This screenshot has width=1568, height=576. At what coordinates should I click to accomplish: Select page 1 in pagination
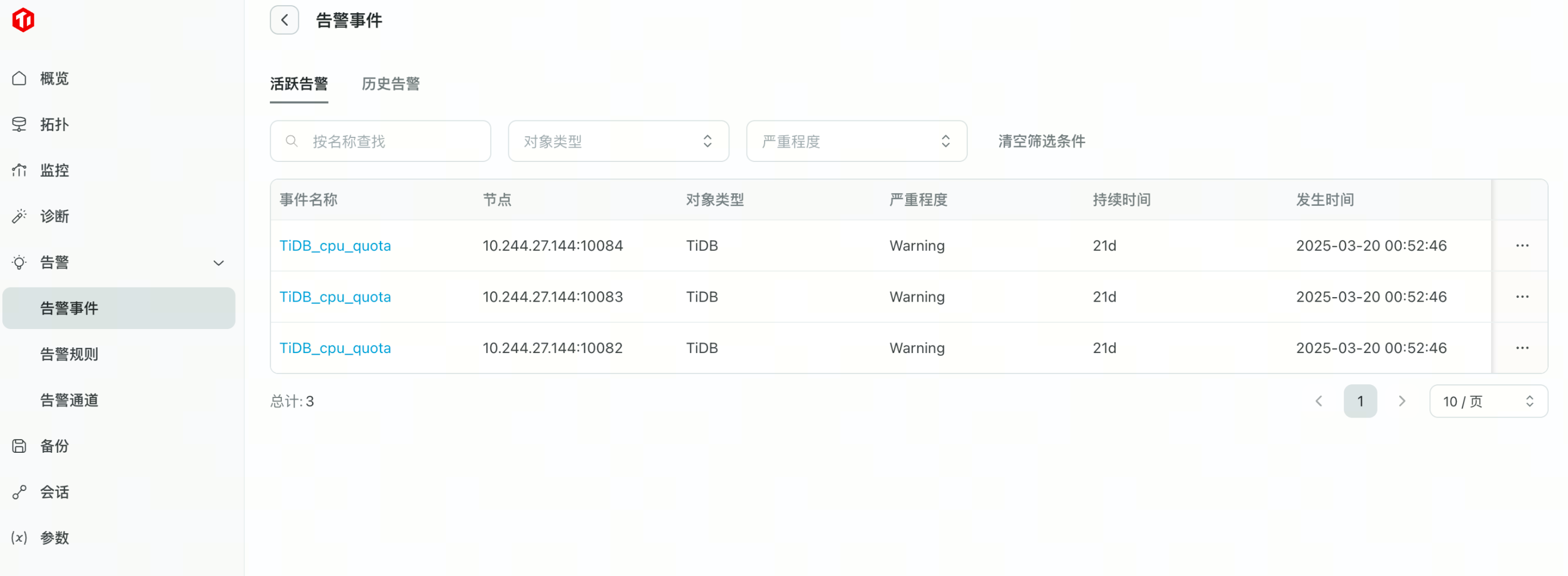pyautogui.click(x=1360, y=401)
